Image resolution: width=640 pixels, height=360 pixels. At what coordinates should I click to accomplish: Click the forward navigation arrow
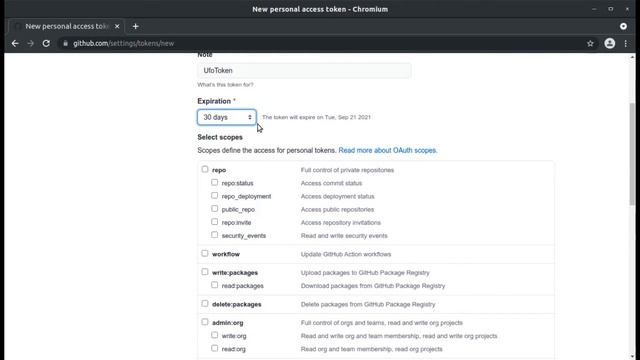click(x=31, y=43)
